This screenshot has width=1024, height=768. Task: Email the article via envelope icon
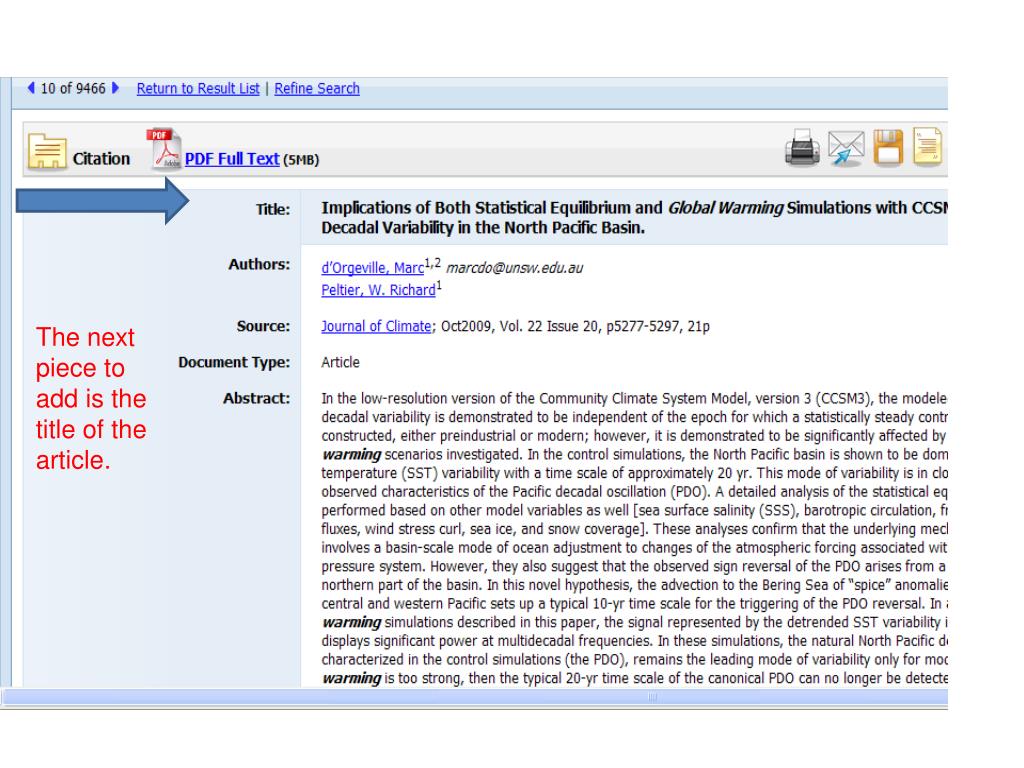tap(846, 148)
